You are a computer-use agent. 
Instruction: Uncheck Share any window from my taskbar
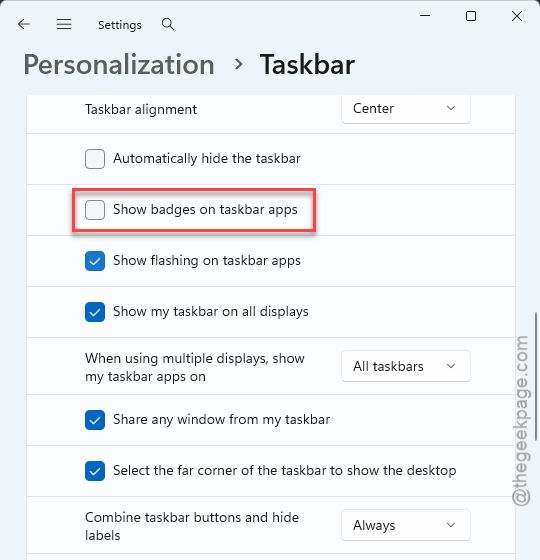[x=95, y=420]
